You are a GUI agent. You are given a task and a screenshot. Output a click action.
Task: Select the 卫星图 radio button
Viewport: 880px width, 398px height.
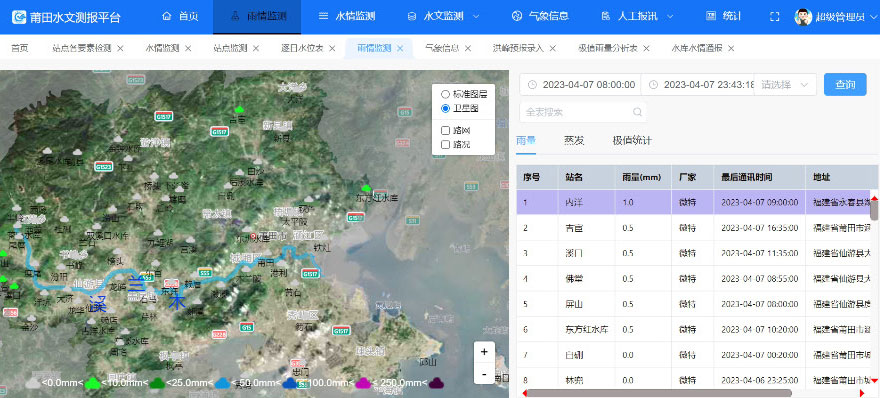coord(446,108)
